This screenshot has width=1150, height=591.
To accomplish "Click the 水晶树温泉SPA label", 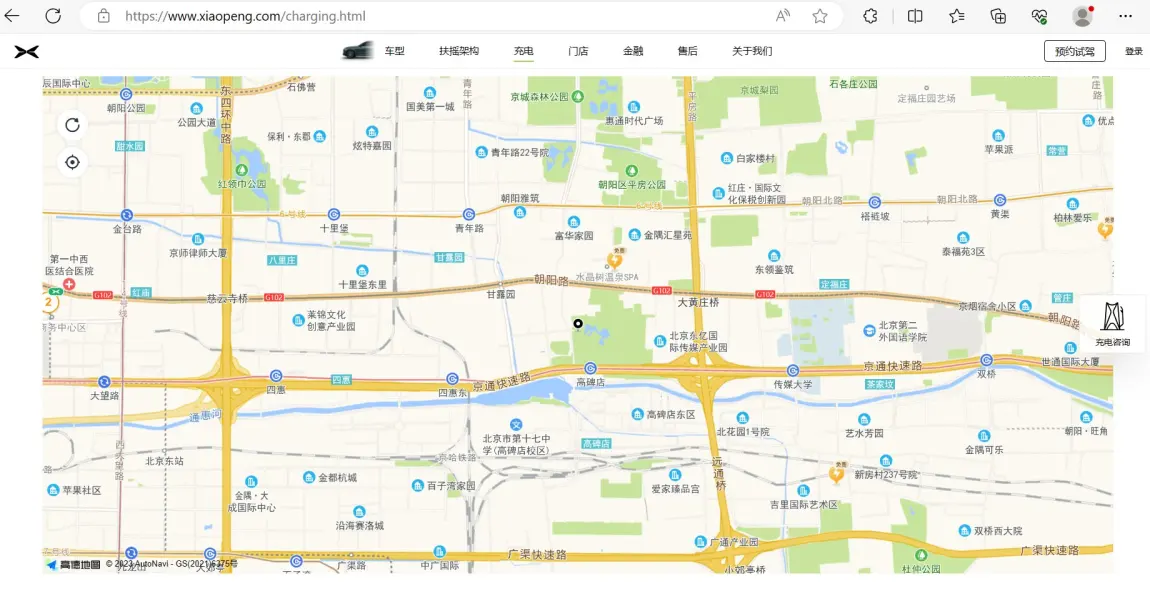I will [x=607, y=276].
